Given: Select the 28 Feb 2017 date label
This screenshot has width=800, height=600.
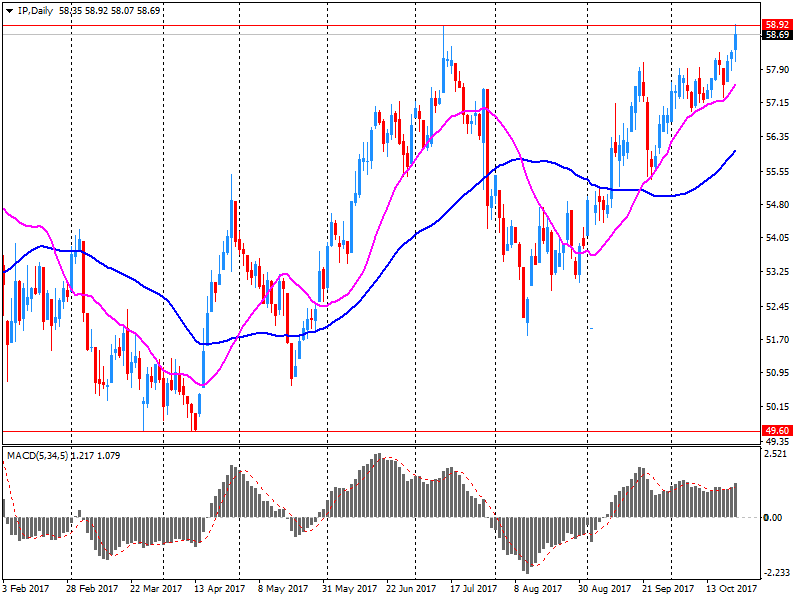Looking at the screenshot, I should [92, 589].
